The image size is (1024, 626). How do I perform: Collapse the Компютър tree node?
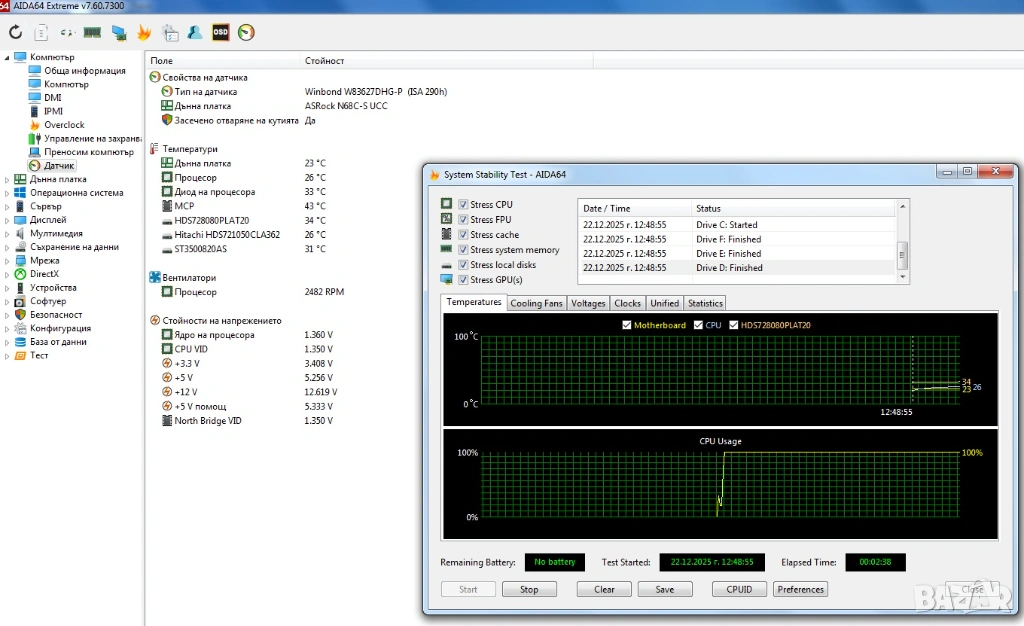(x=8, y=57)
